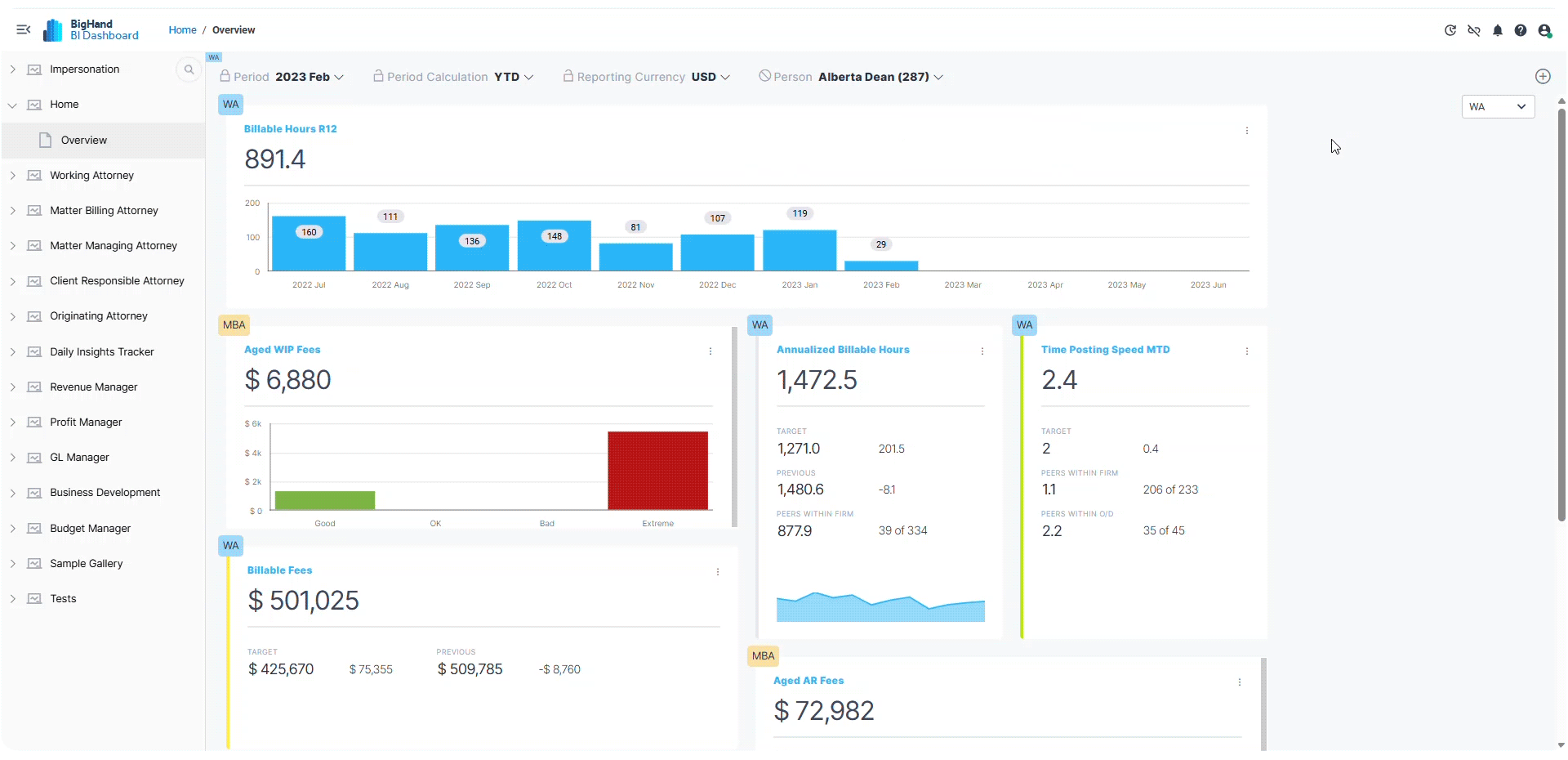Expand the Matter Billing Attorney node
The image size is (1568, 760).
point(12,211)
